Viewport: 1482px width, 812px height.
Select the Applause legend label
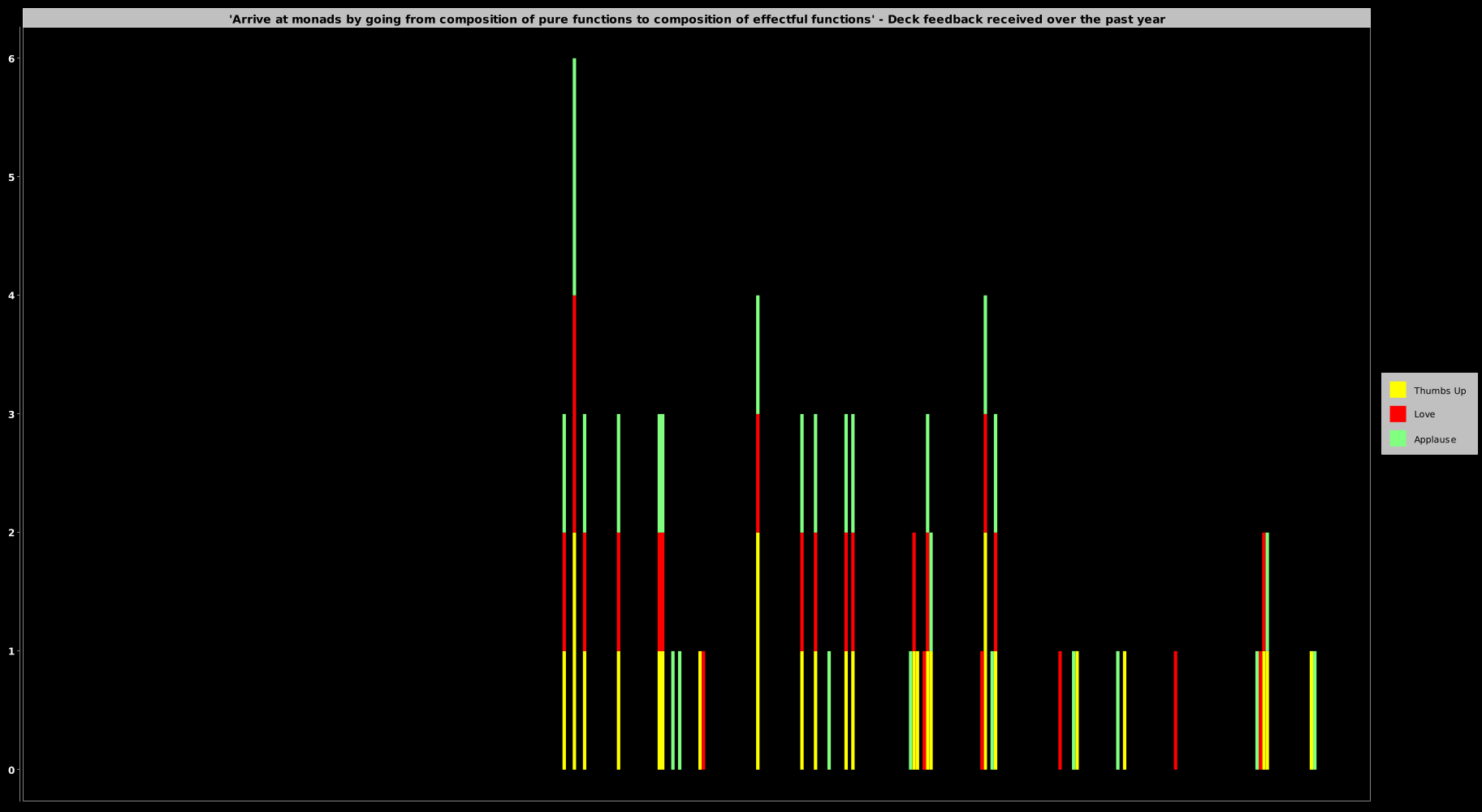coord(1435,439)
